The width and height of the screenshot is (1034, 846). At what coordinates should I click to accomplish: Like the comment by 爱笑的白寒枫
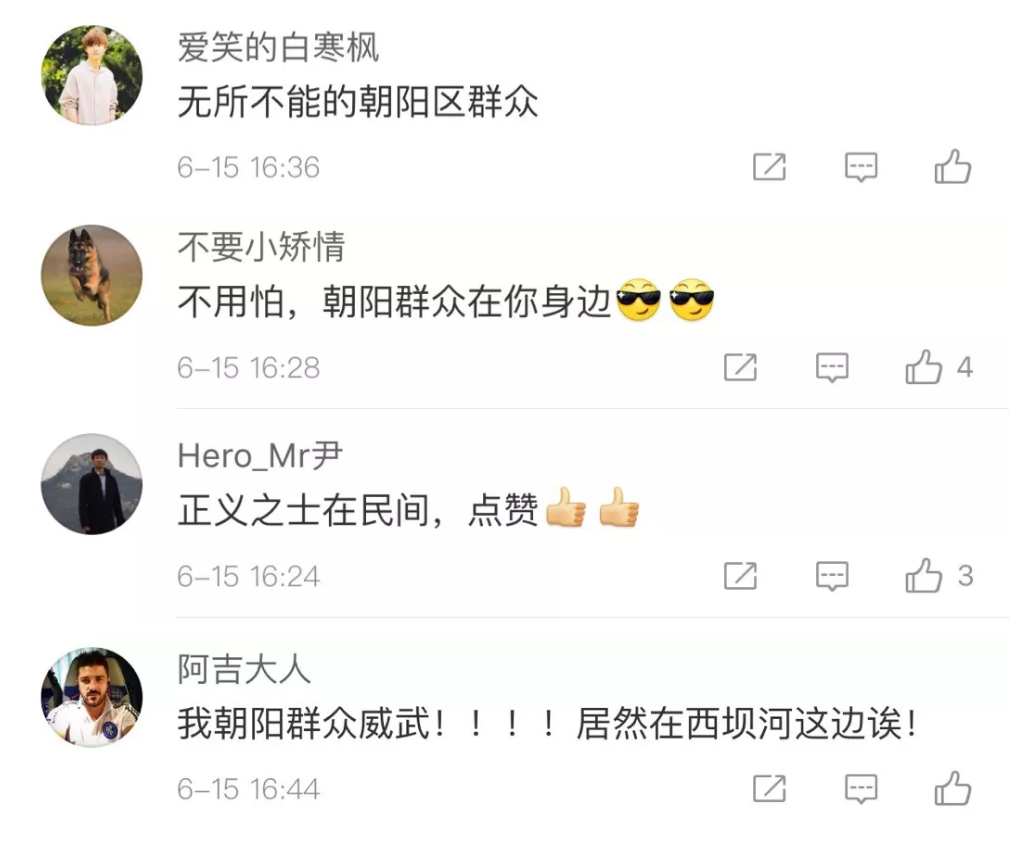click(952, 166)
